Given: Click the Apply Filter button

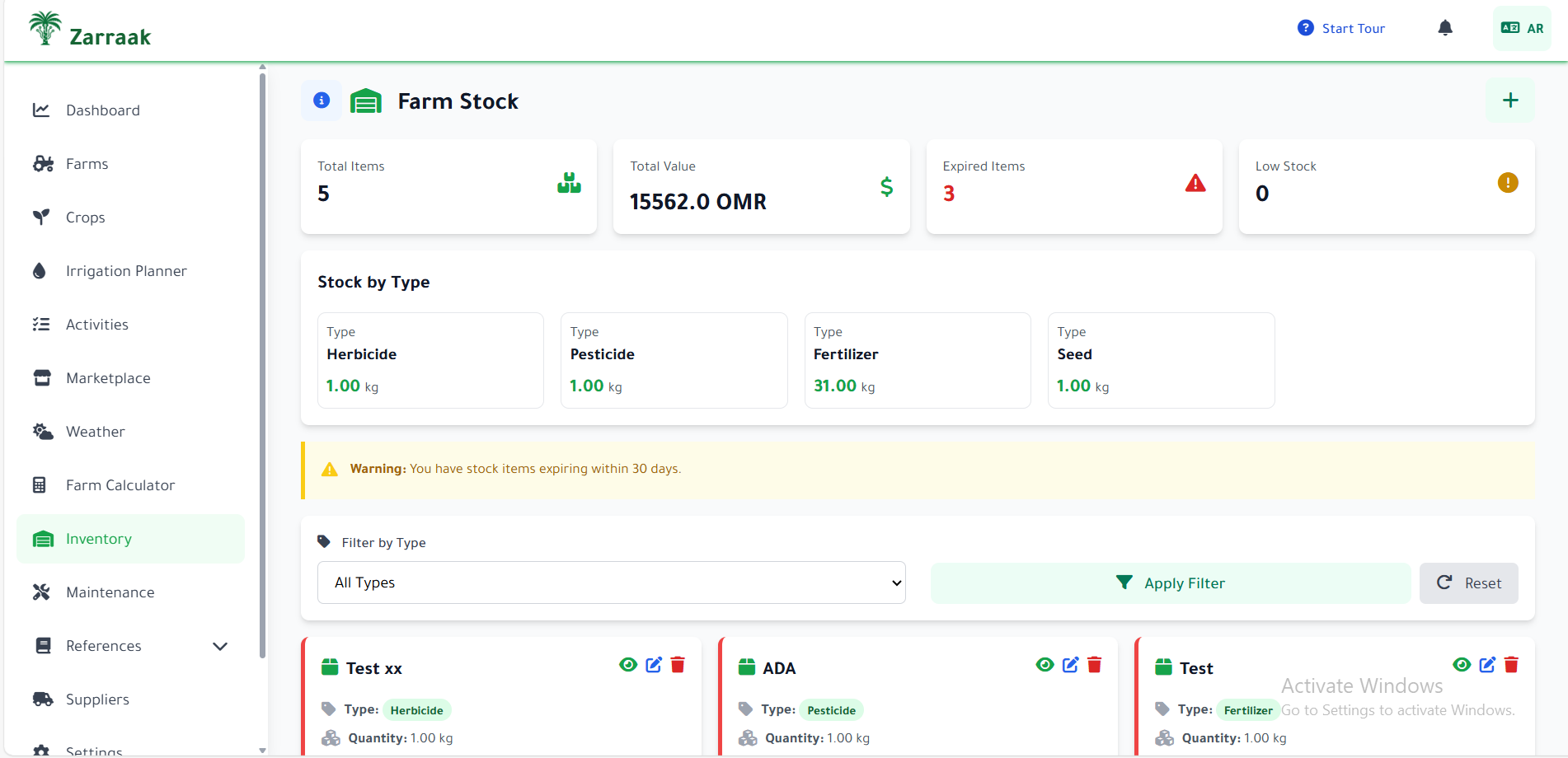Looking at the screenshot, I should click(1170, 583).
